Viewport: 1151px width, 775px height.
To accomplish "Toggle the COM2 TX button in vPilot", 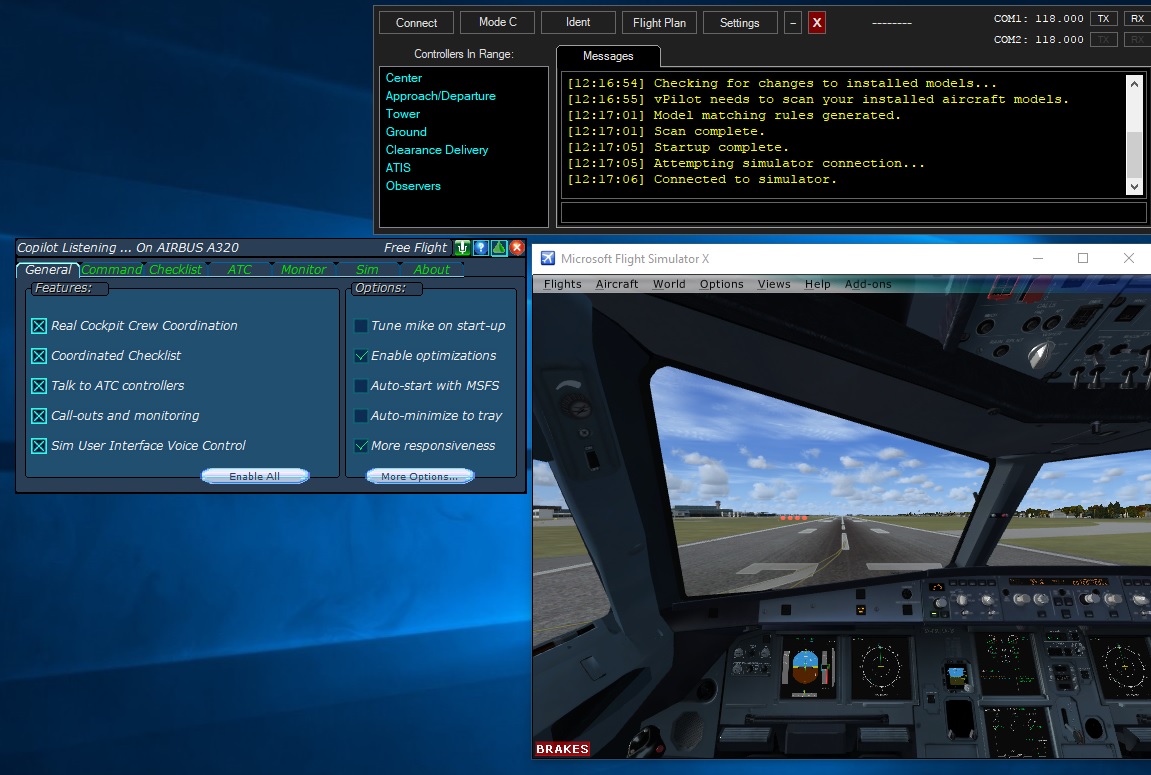I will tap(1103, 39).
